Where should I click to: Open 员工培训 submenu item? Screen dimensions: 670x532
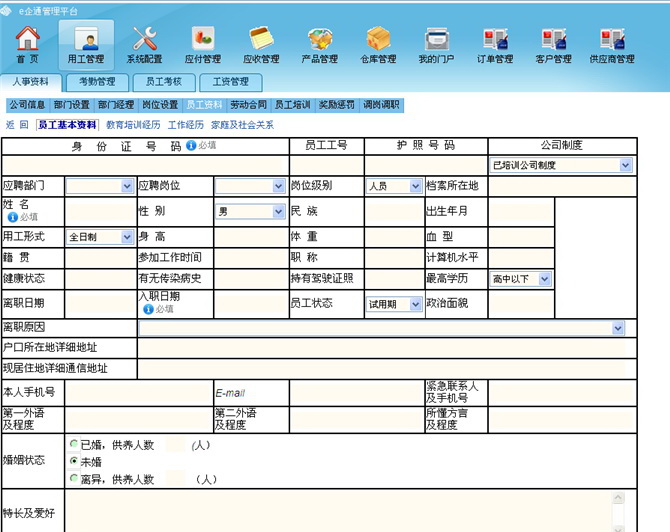(293, 105)
